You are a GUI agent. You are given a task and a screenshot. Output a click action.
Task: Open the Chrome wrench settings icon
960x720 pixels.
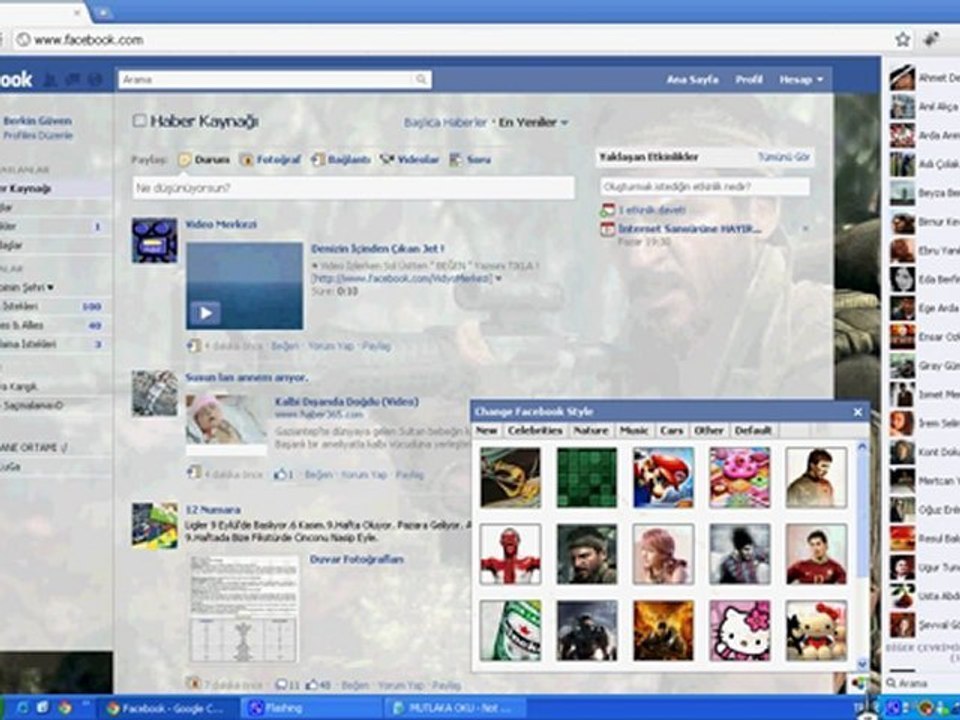point(931,39)
